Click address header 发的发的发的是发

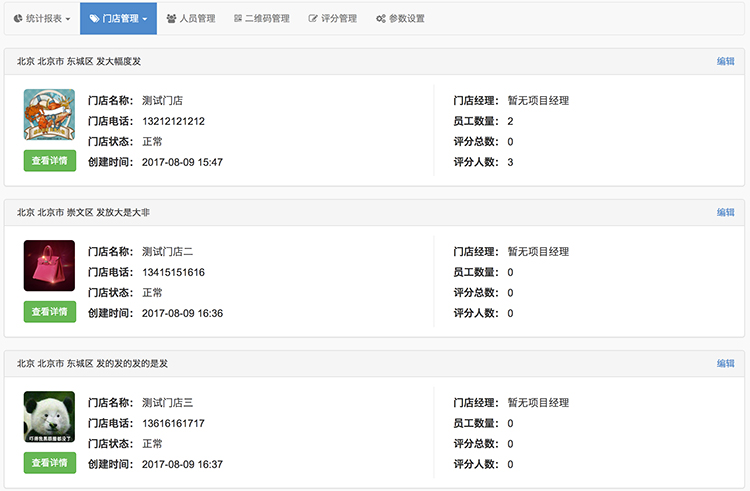coord(132,363)
